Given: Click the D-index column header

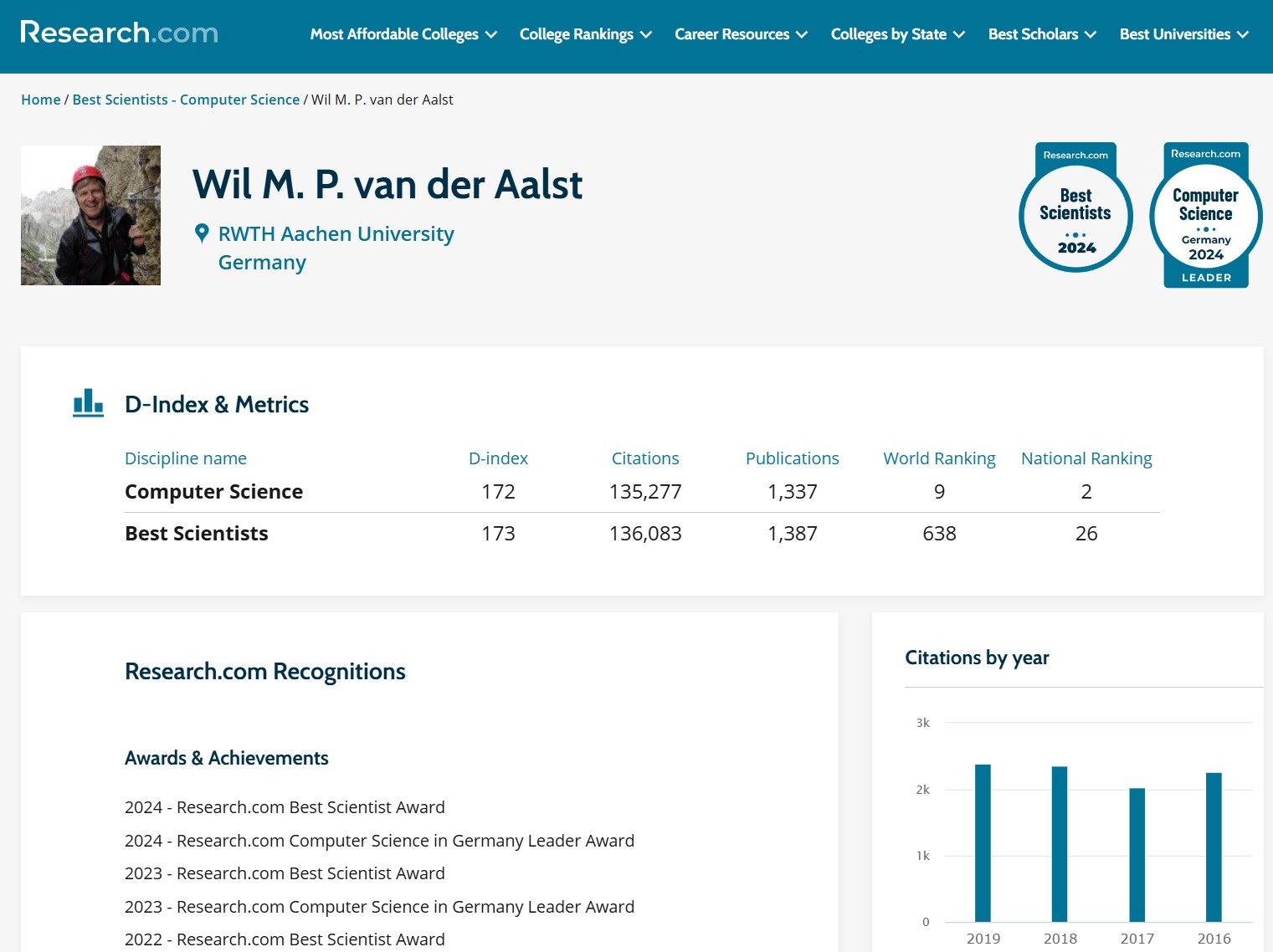Looking at the screenshot, I should tap(498, 458).
